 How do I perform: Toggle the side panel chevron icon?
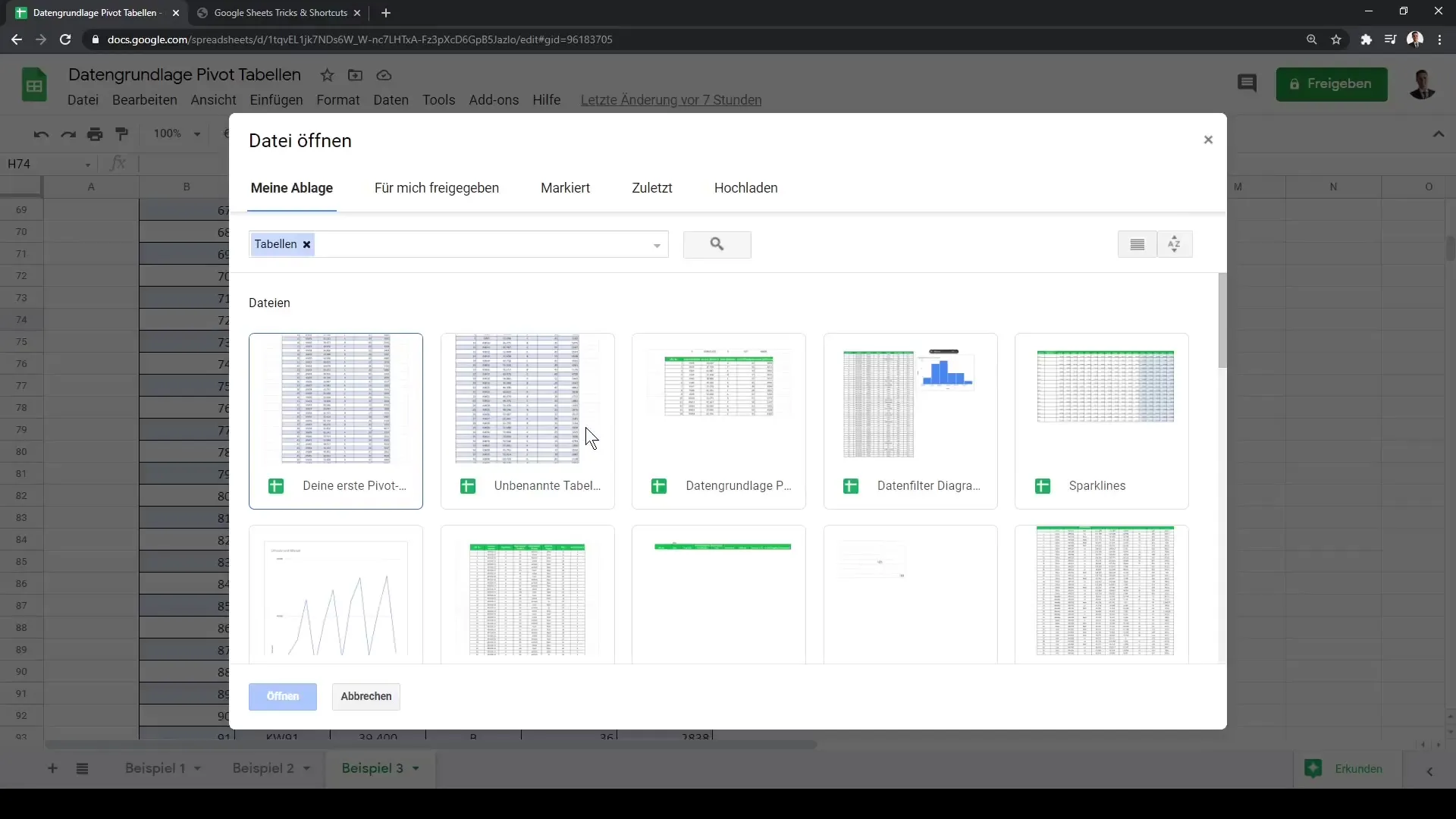pos(1429,771)
